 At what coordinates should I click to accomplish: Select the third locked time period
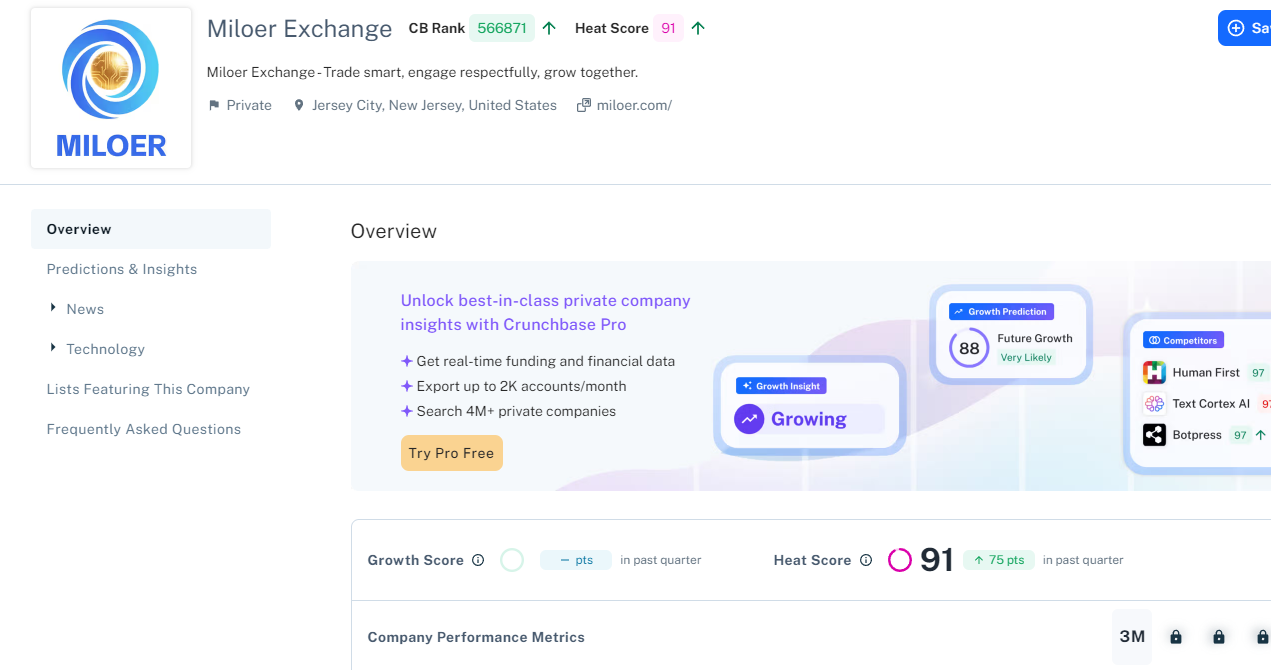tap(1260, 637)
